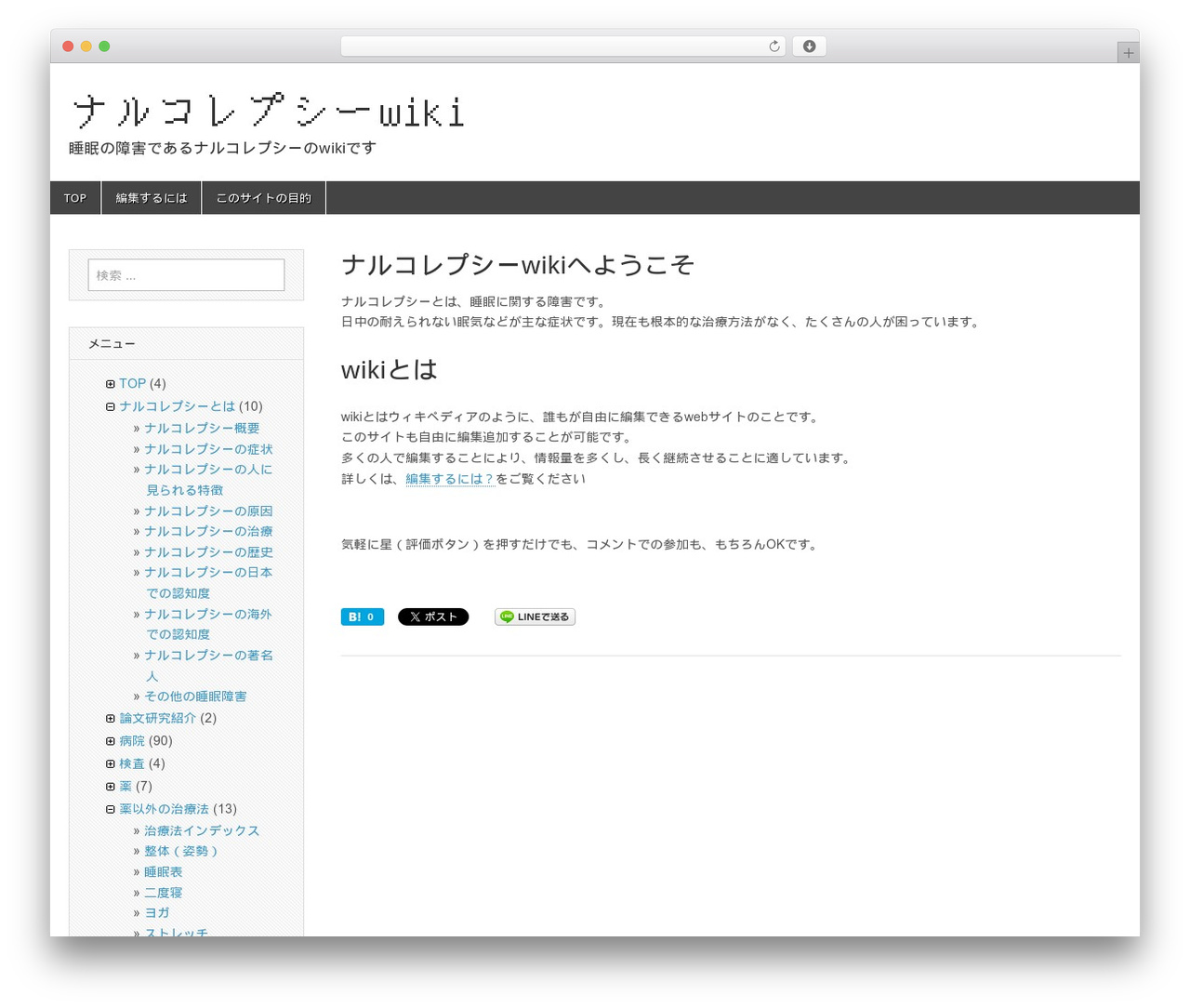This screenshot has height=1008, width=1190.
Task: Share with the LINEで送る button
Action: tap(535, 617)
